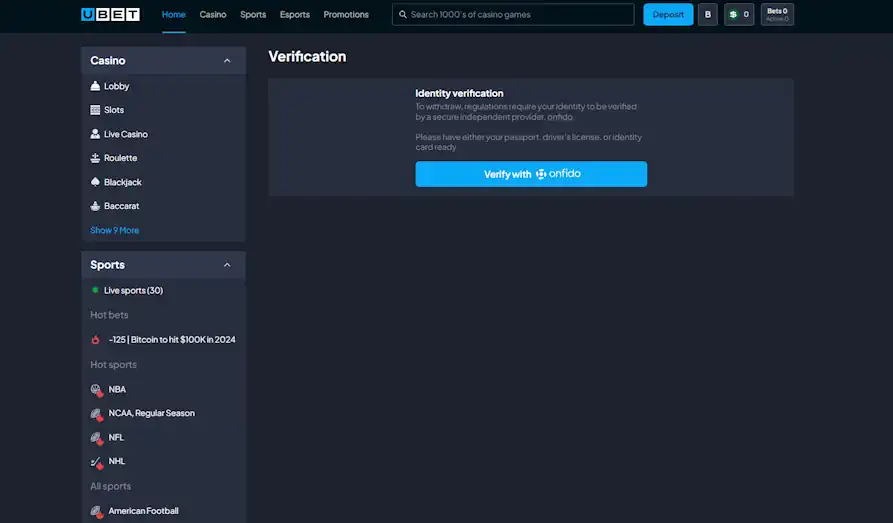Collapse the Sports section chevron
Screen dimensions: 893x523
tap(227, 265)
